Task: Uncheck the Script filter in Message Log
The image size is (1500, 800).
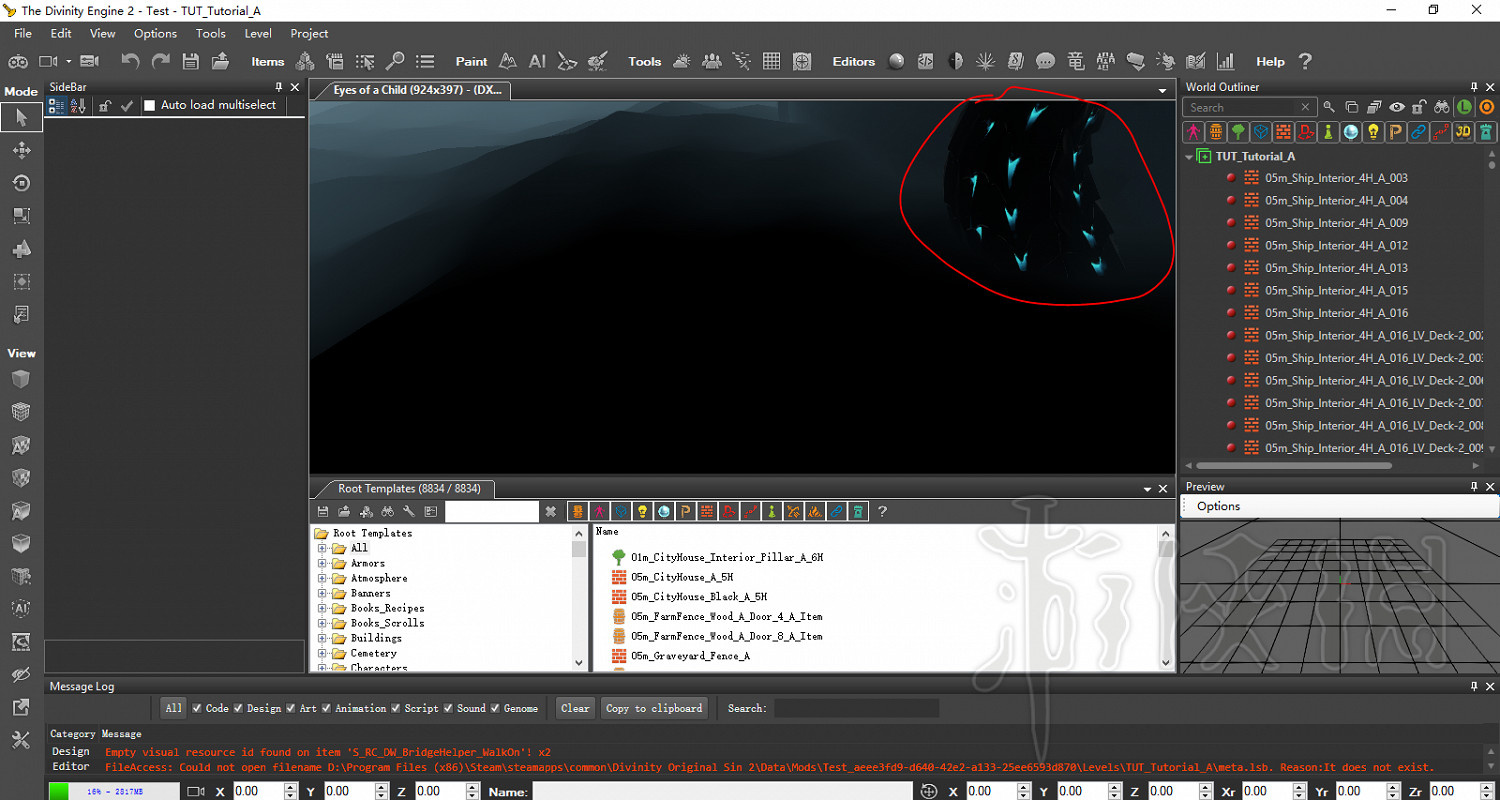Action: pos(396,708)
